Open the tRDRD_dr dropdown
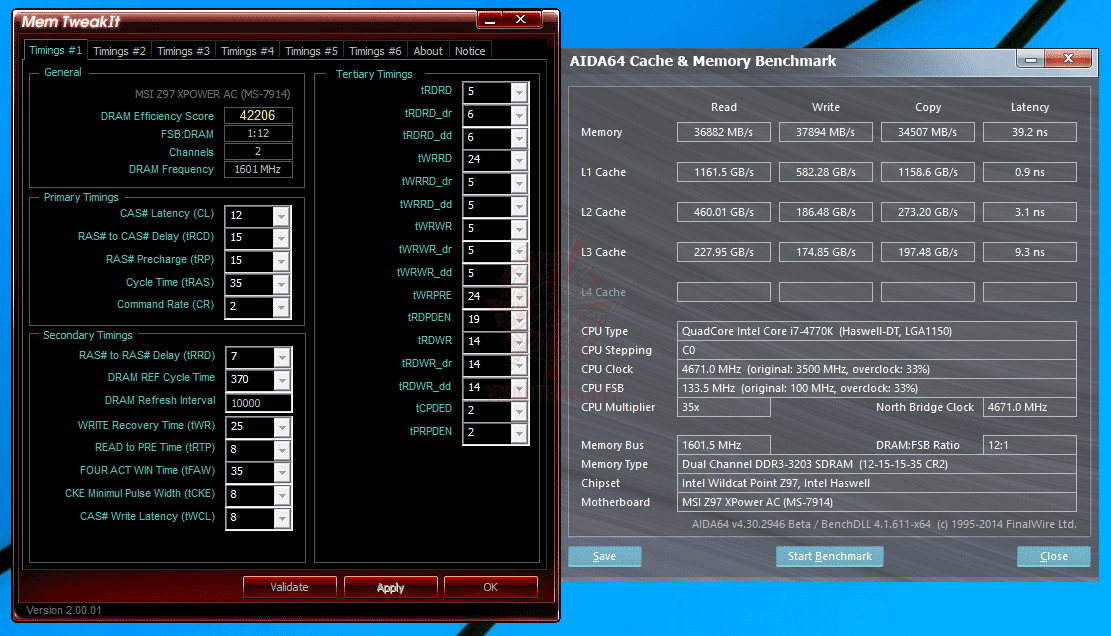Image resolution: width=1111 pixels, height=636 pixels. tap(519, 115)
